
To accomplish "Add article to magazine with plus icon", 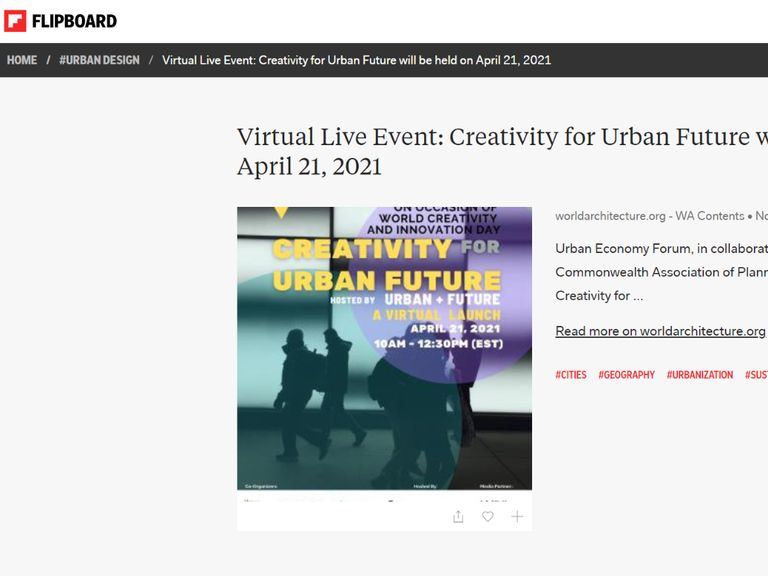I will click(x=517, y=516).
